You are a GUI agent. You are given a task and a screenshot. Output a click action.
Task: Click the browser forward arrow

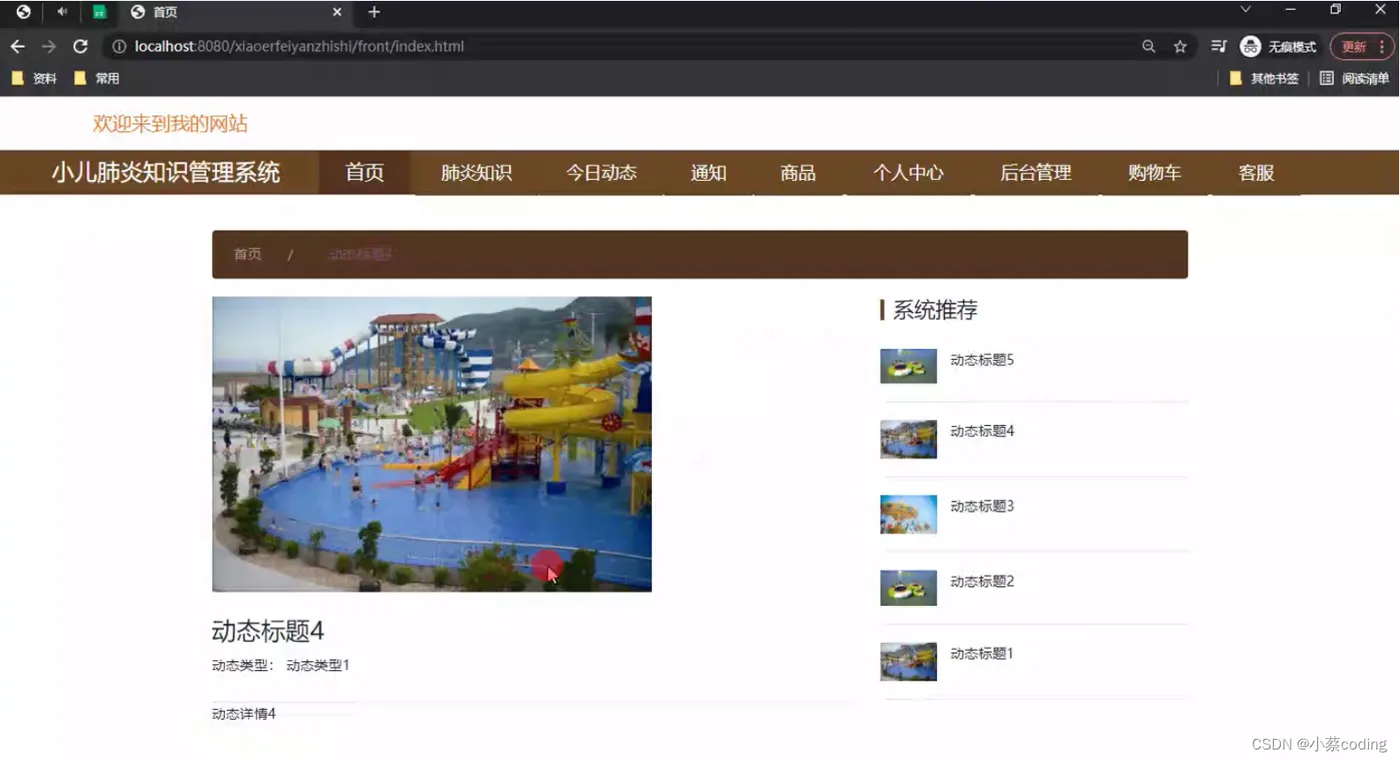click(48, 46)
